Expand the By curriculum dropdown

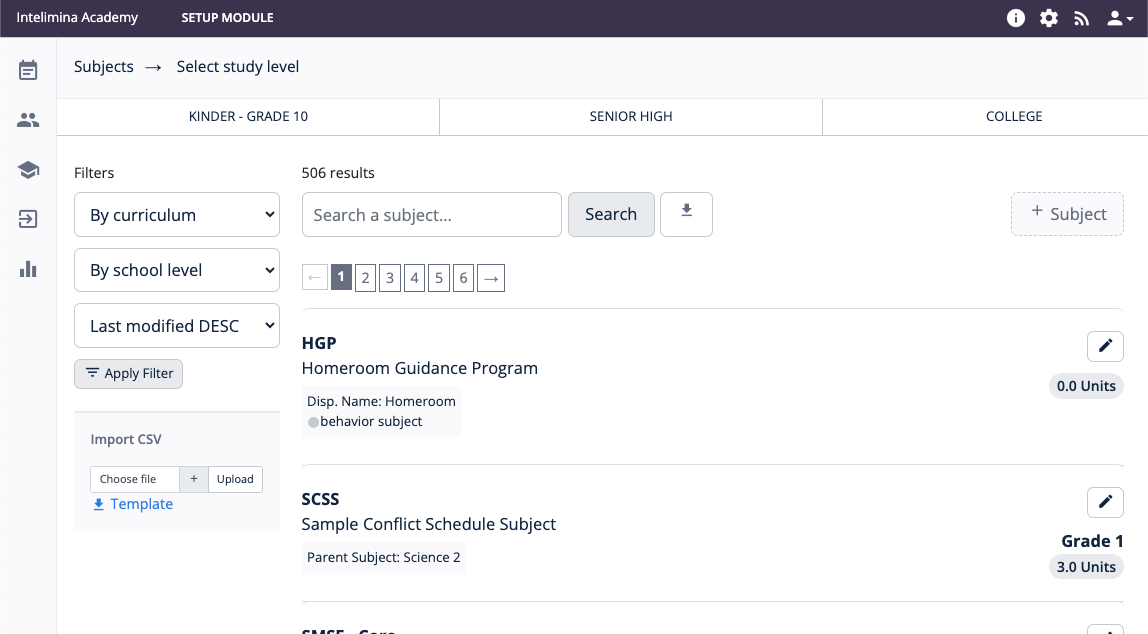(177, 215)
